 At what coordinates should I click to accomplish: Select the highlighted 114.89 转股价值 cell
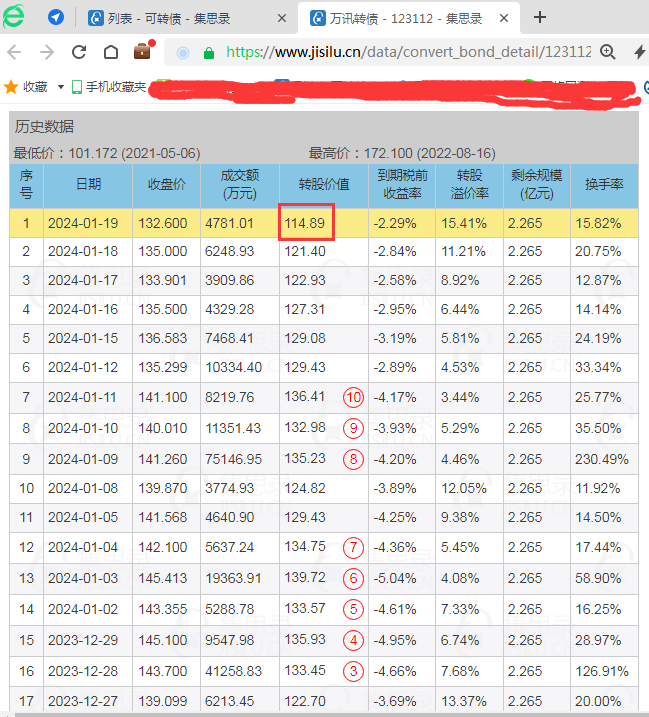click(305, 223)
